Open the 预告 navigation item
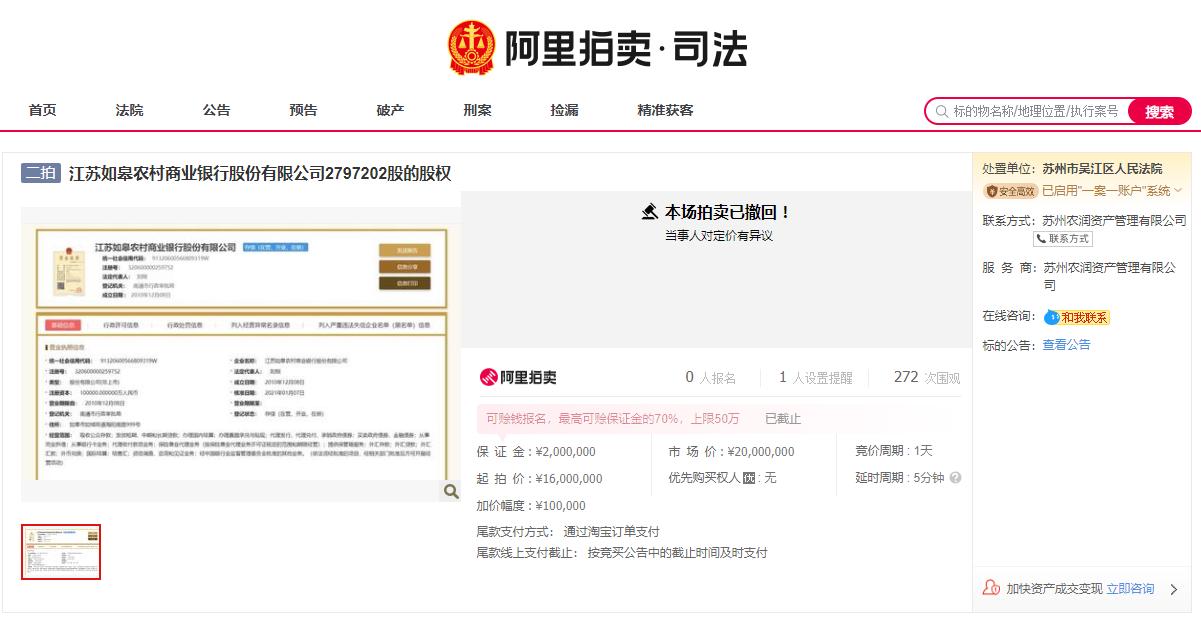 tap(303, 110)
